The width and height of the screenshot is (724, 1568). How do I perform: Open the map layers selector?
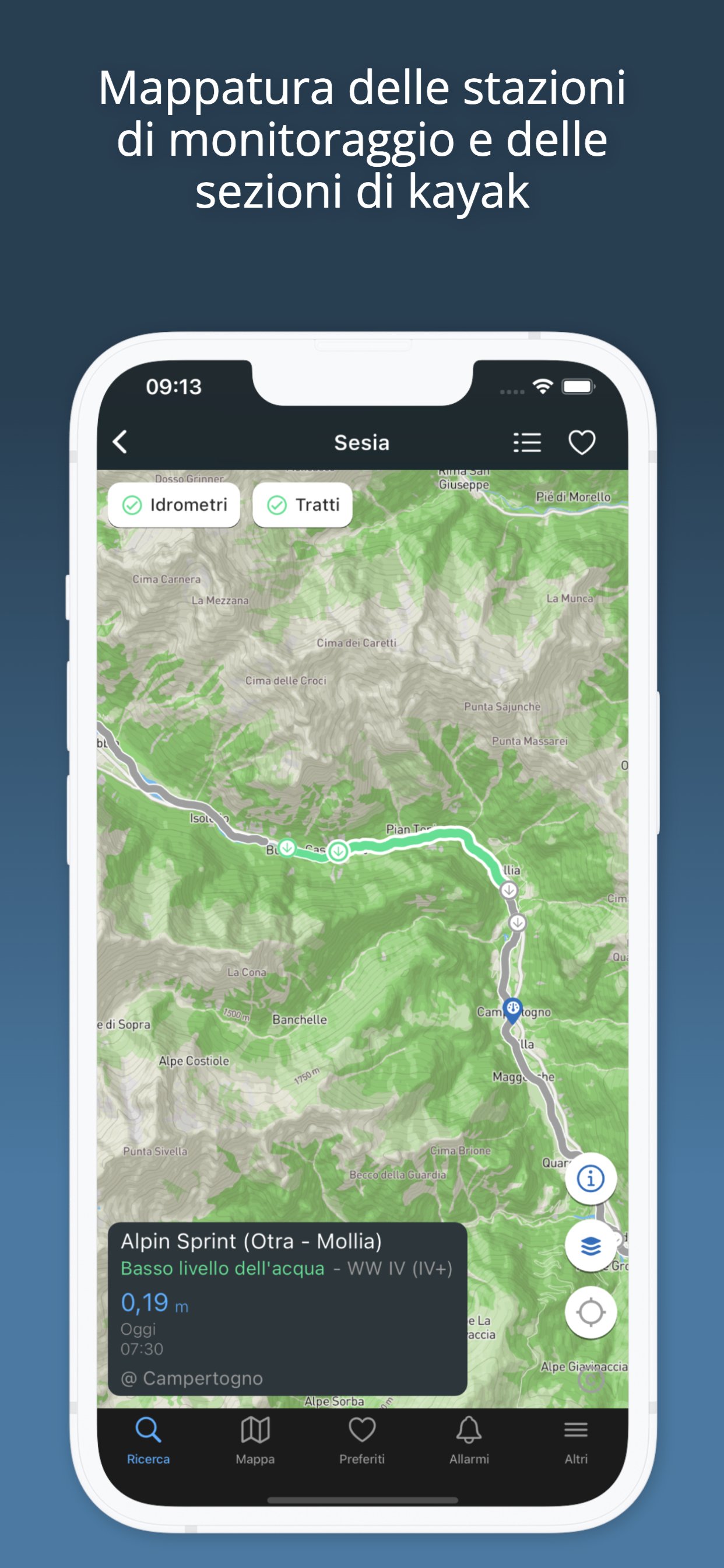pyautogui.click(x=590, y=1245)
